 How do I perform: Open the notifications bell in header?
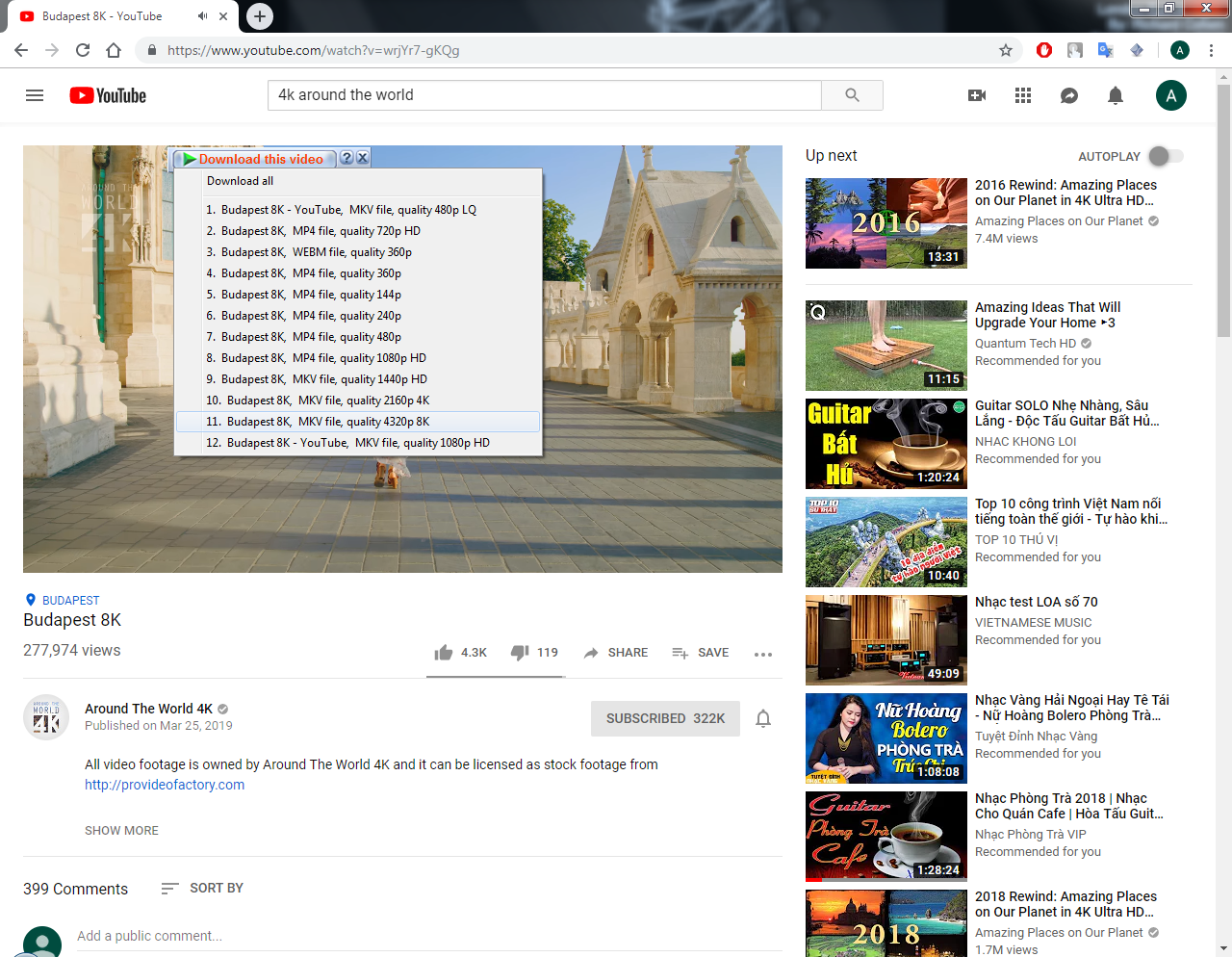[1116, 95]
